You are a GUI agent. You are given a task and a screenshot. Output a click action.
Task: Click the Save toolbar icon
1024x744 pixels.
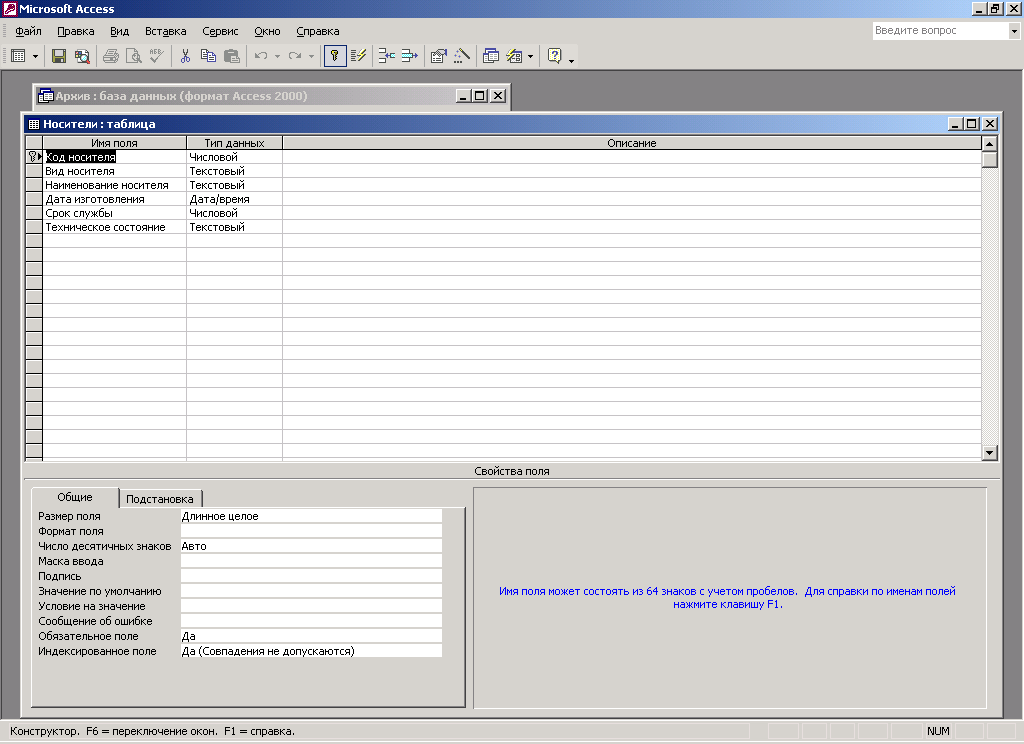[59, 56]
